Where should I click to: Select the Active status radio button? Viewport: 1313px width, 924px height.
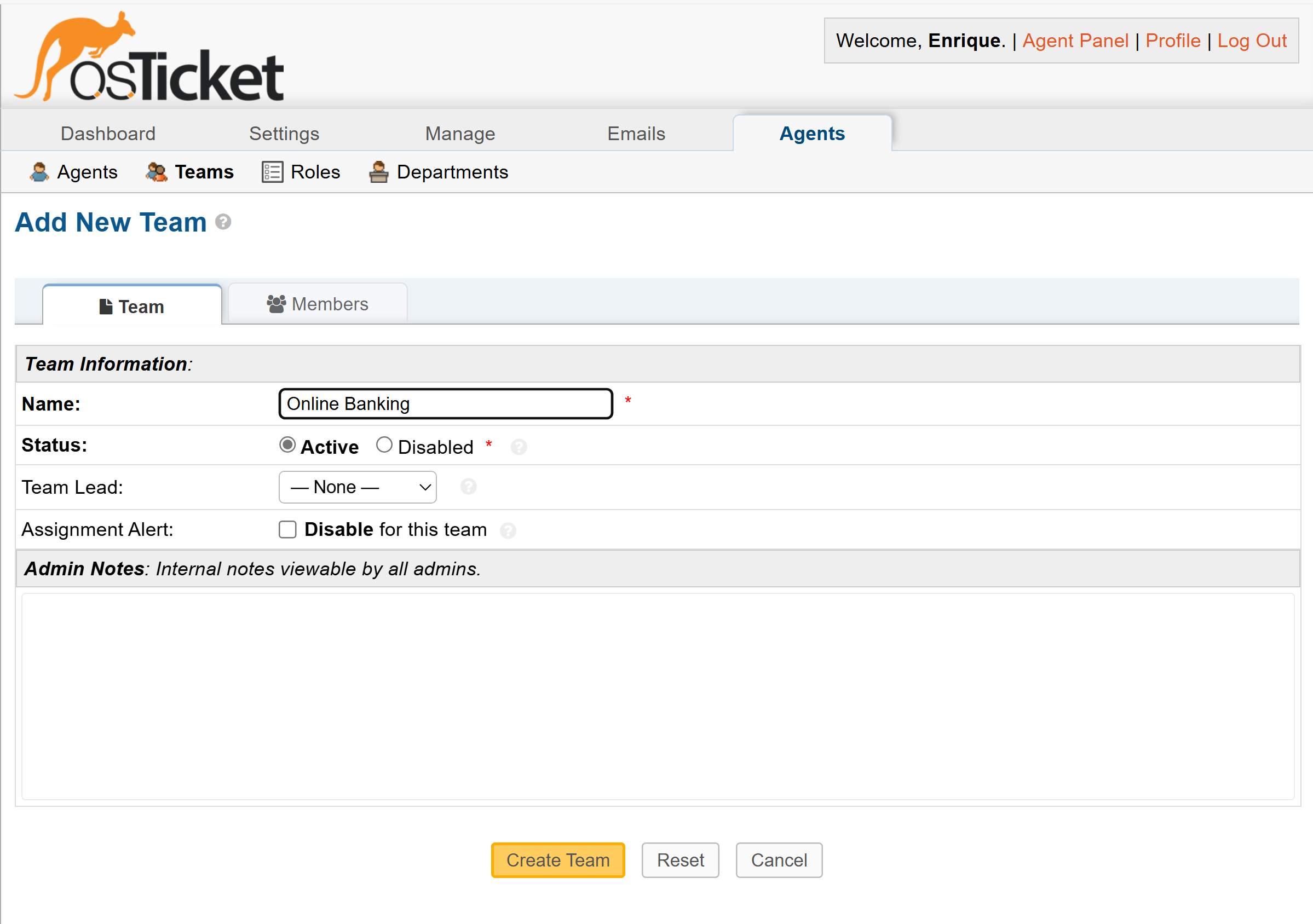tap(287, 445)
